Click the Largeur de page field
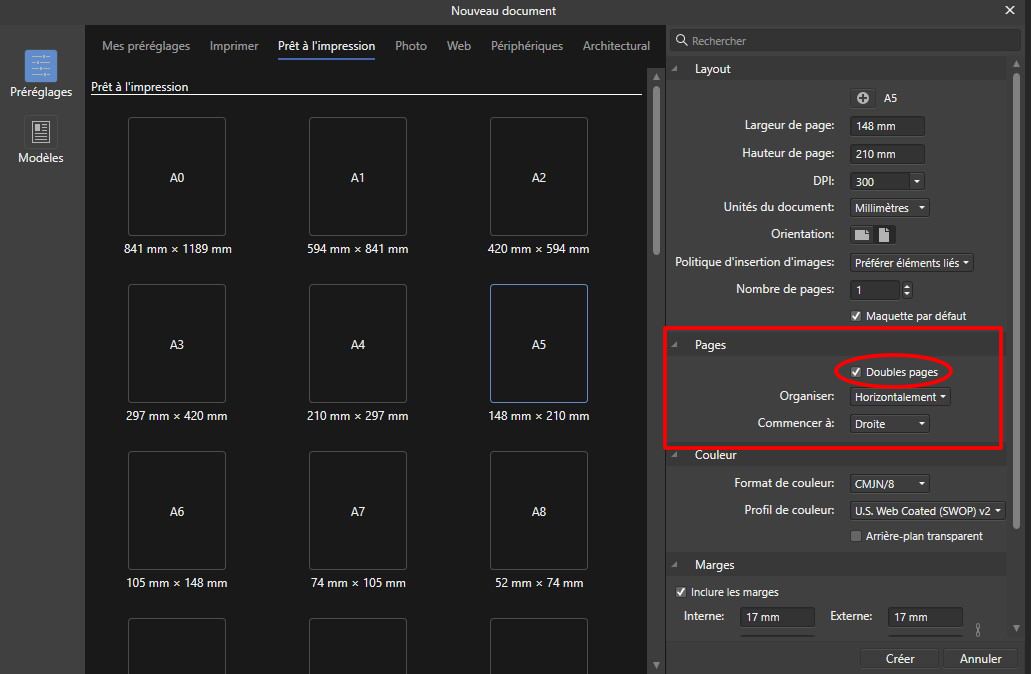Viewport: 1031px width, 674px height. [x=887, y=126]
